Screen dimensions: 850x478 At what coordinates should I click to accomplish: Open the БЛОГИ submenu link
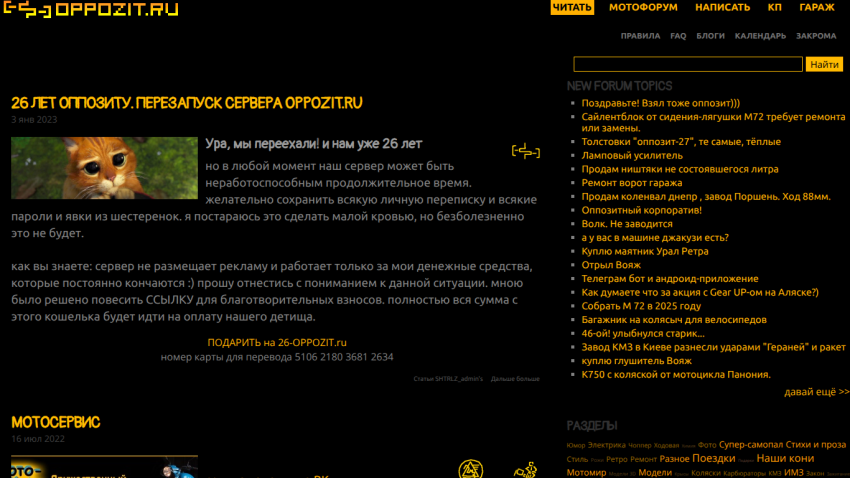point(710,36)
